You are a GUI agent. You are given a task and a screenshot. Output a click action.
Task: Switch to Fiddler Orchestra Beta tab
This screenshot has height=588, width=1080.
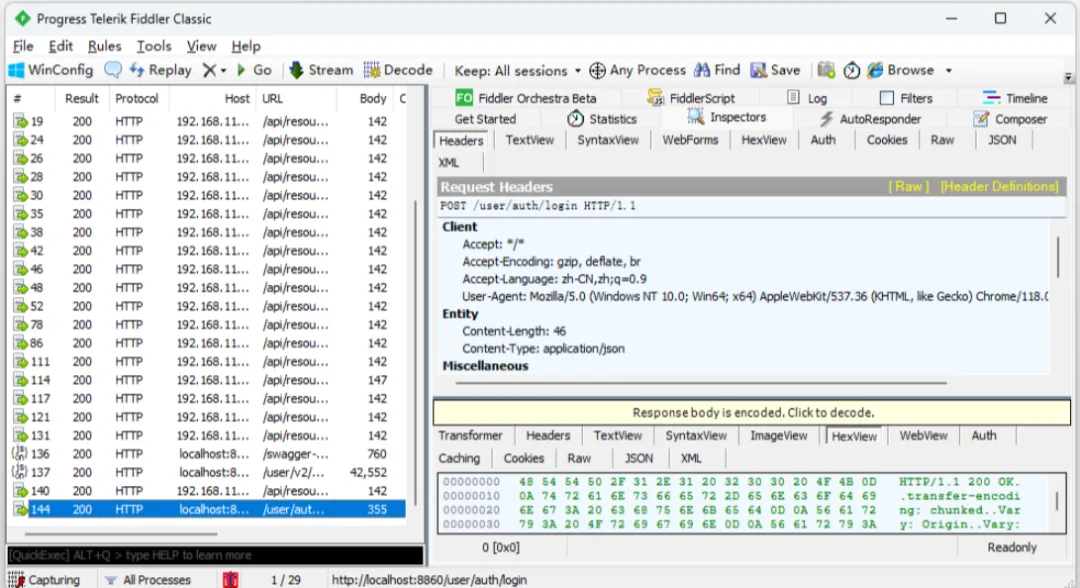(526, 98)
